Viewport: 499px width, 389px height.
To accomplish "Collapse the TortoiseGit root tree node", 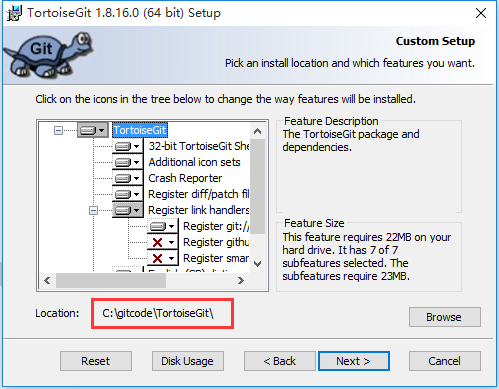I will pyautogui.click(x=58, y=130).
